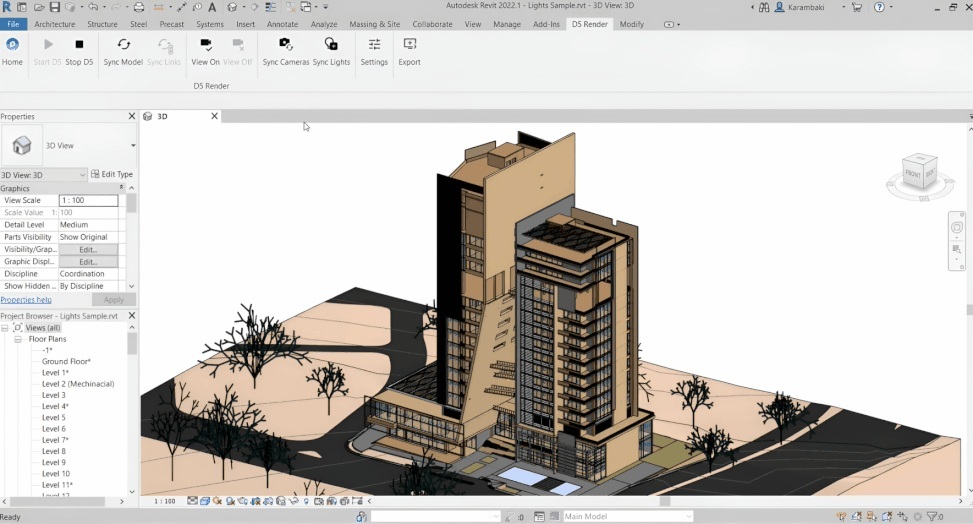Click the View Scale input field
Viewport: 973px width, 524px height.
point(88,201)
